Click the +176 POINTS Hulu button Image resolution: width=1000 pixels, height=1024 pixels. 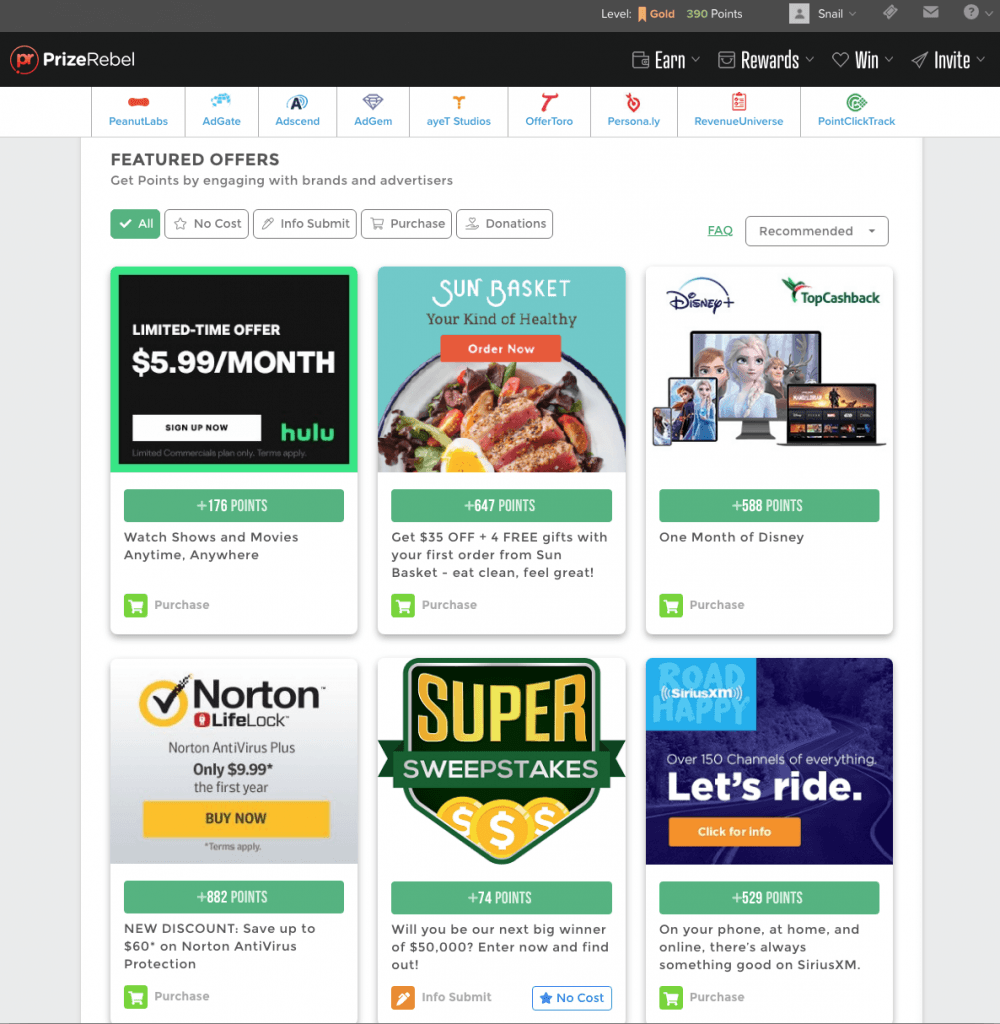click(x=234, y=505)
